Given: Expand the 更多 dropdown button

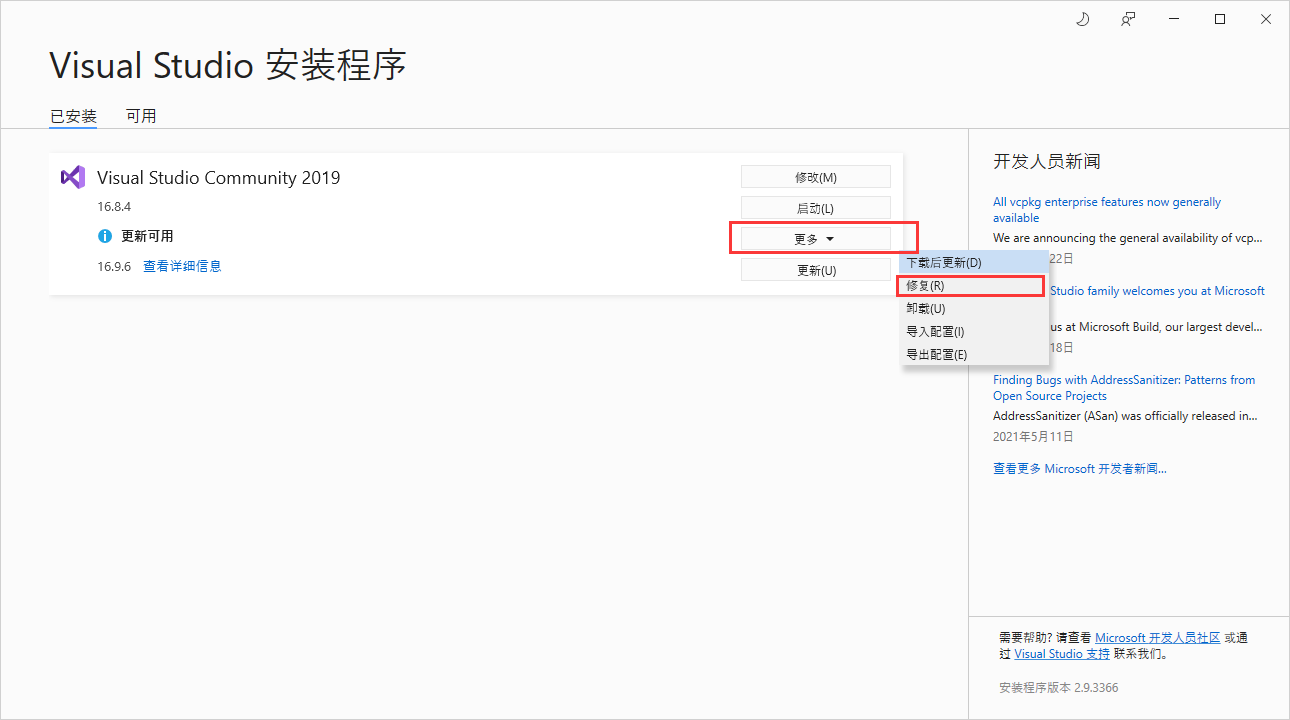Looking at the screenshot, I should (x=816, y=239).
